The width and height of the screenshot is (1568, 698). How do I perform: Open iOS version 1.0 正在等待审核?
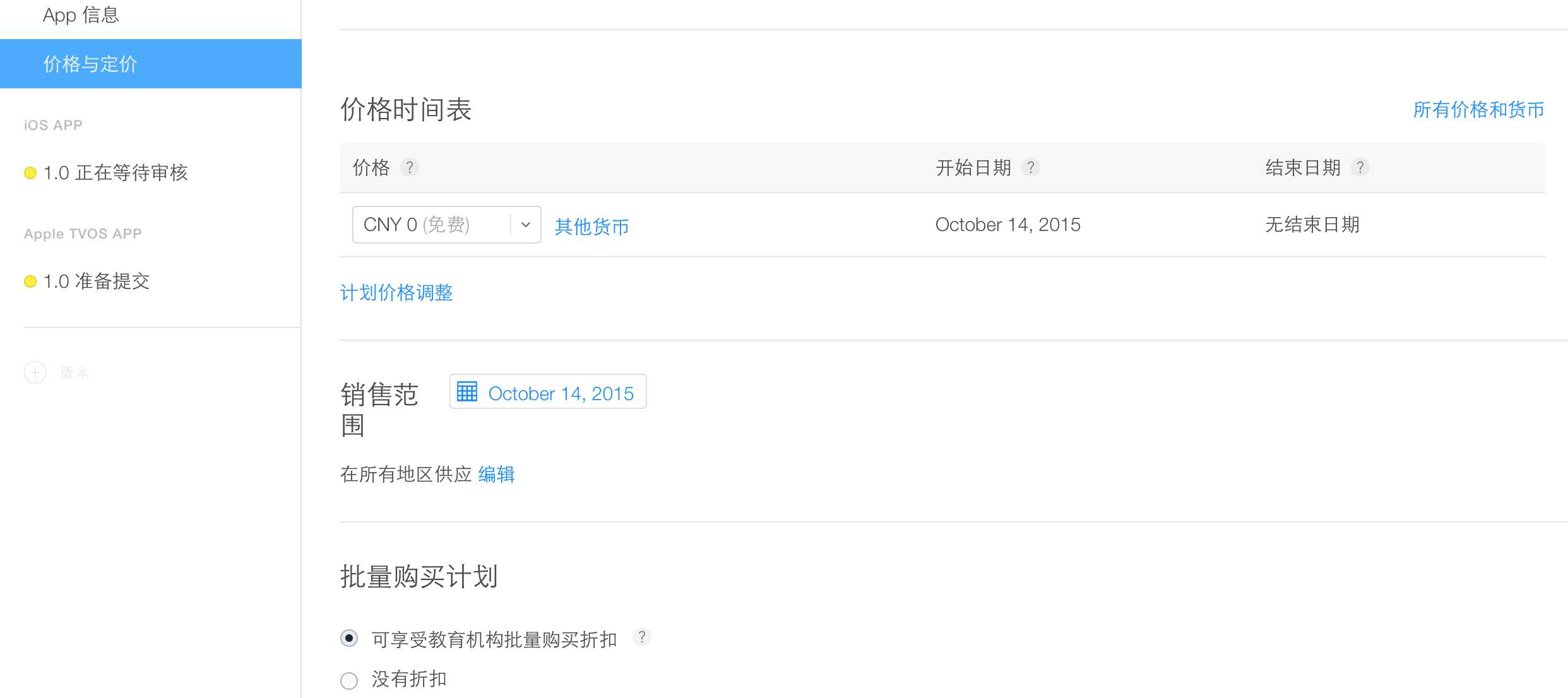tap(116, 173)
